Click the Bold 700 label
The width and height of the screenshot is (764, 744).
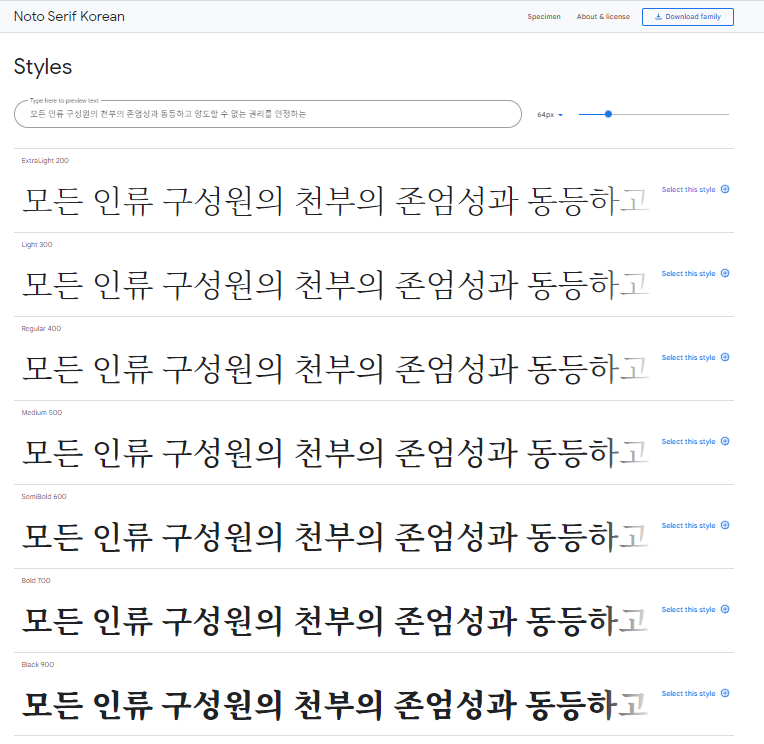pos(36,580)
